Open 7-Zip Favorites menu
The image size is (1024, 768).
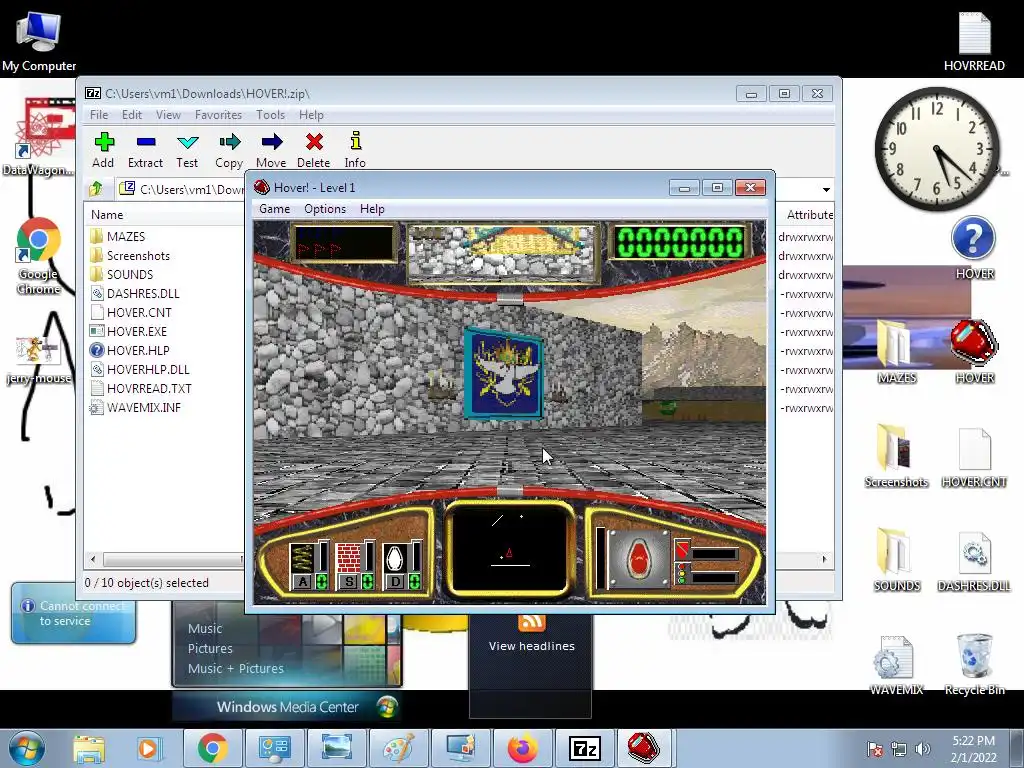point(218,115)
